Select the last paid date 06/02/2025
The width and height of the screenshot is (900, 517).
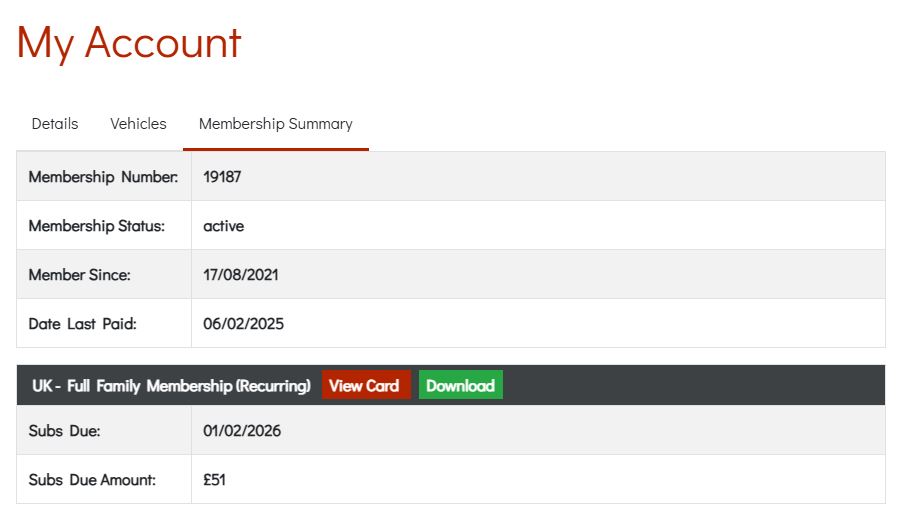click(x=243, y=324)
